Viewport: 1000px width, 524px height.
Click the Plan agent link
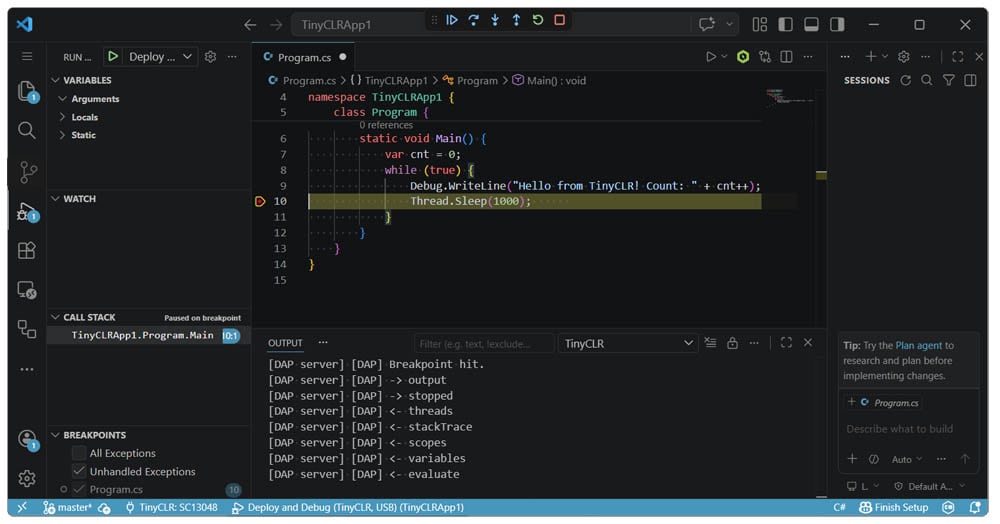click(x=918, y=345)
